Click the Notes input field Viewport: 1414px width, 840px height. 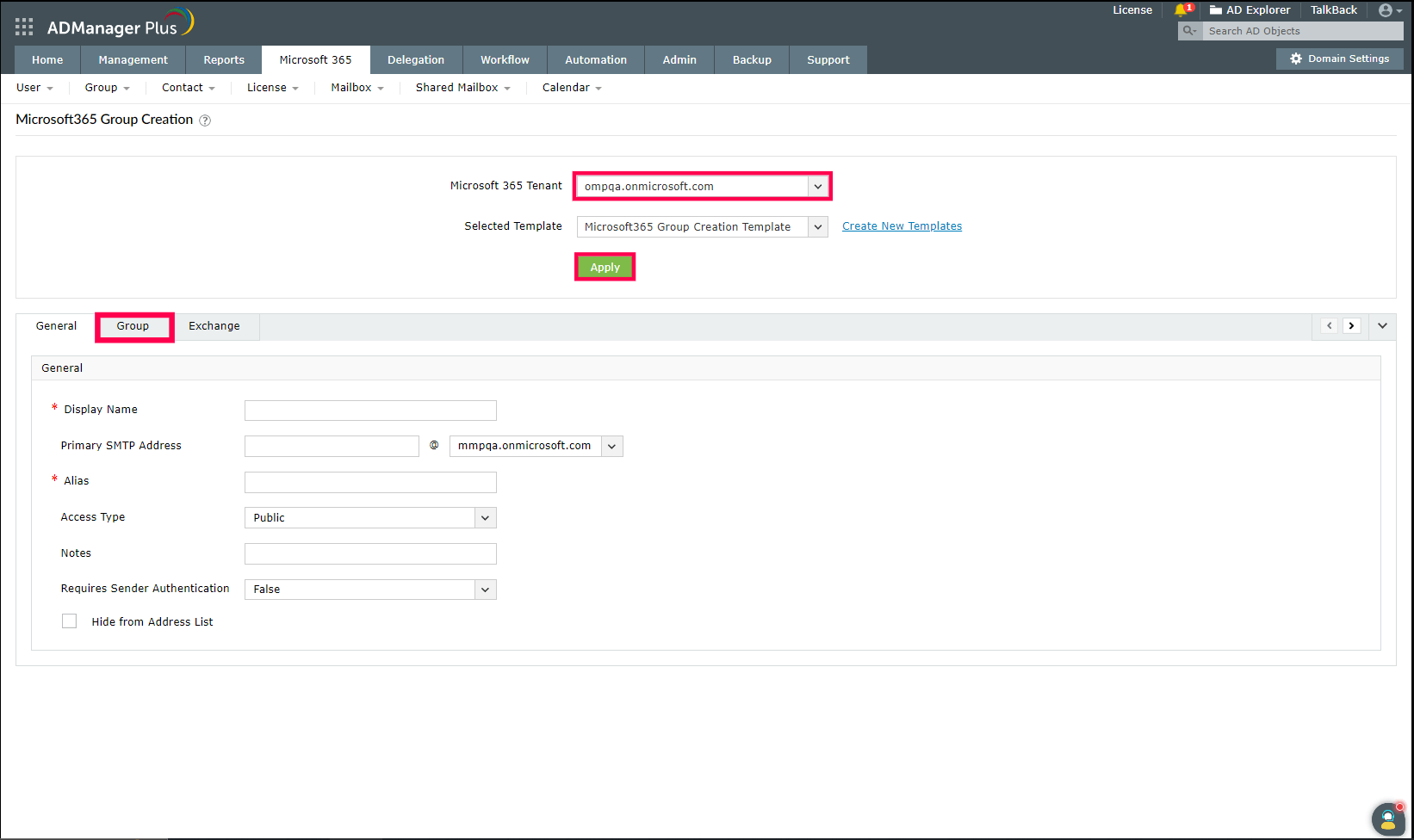tap(371, 553)
